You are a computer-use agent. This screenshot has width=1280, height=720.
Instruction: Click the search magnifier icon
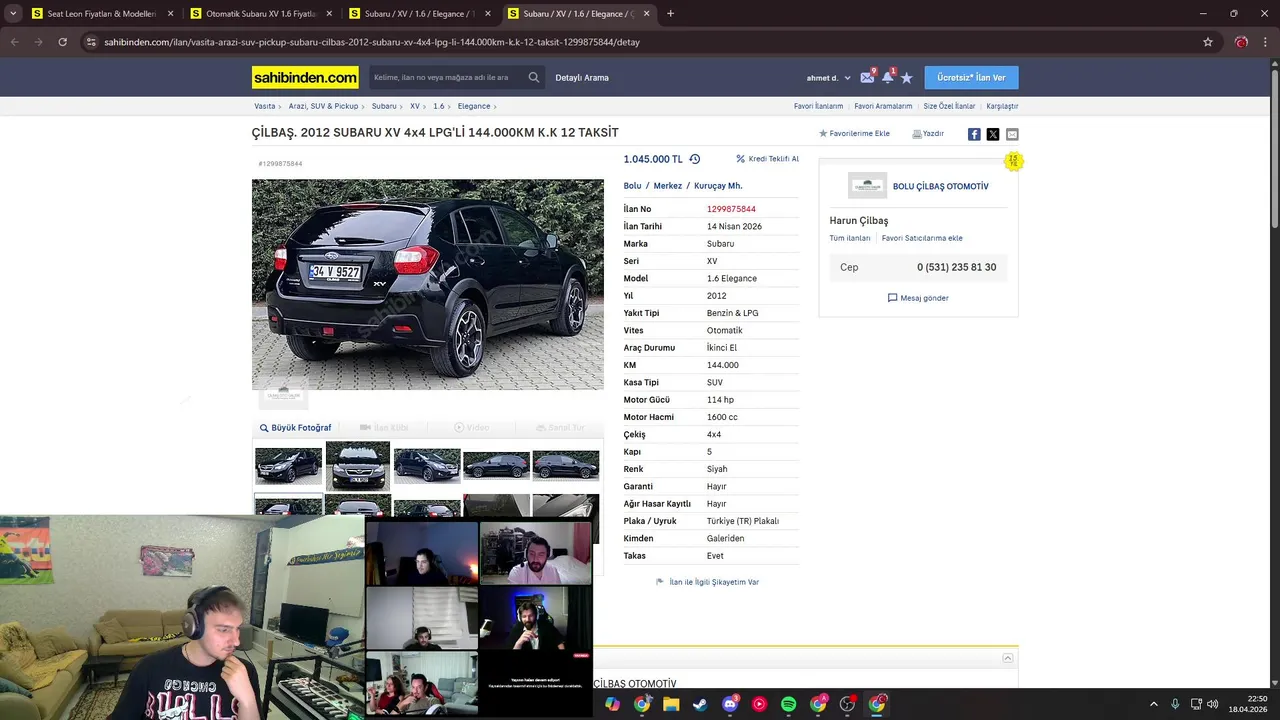(x=534, y=77)
